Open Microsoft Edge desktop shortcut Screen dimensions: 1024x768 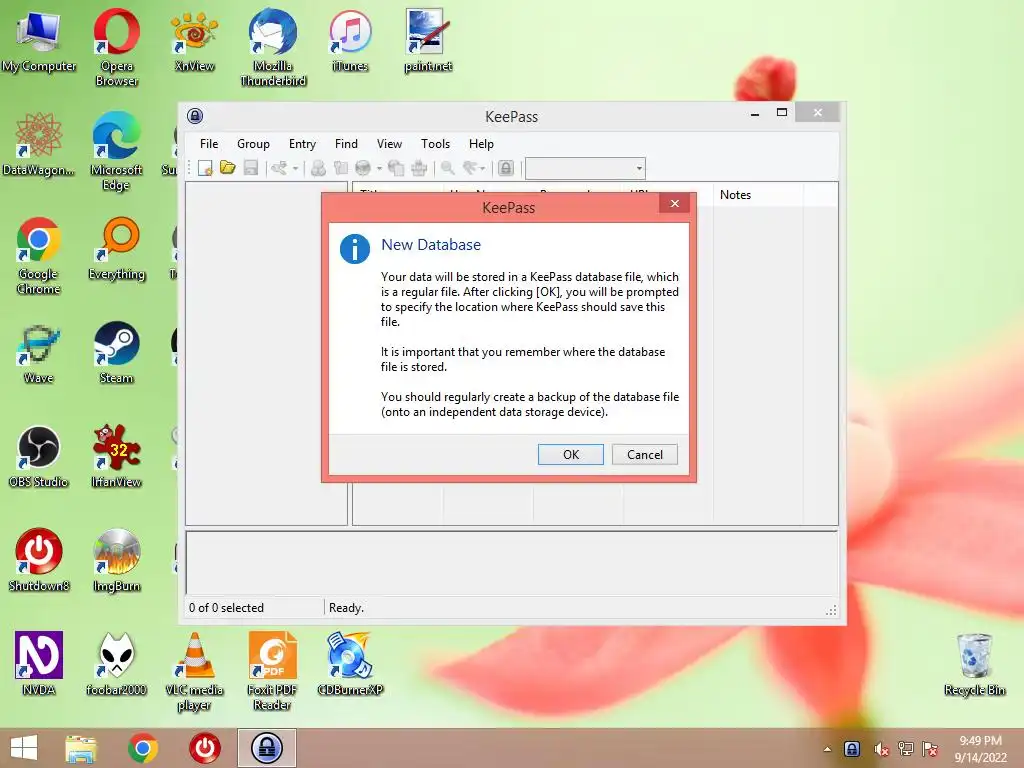[x=116, y=151]
